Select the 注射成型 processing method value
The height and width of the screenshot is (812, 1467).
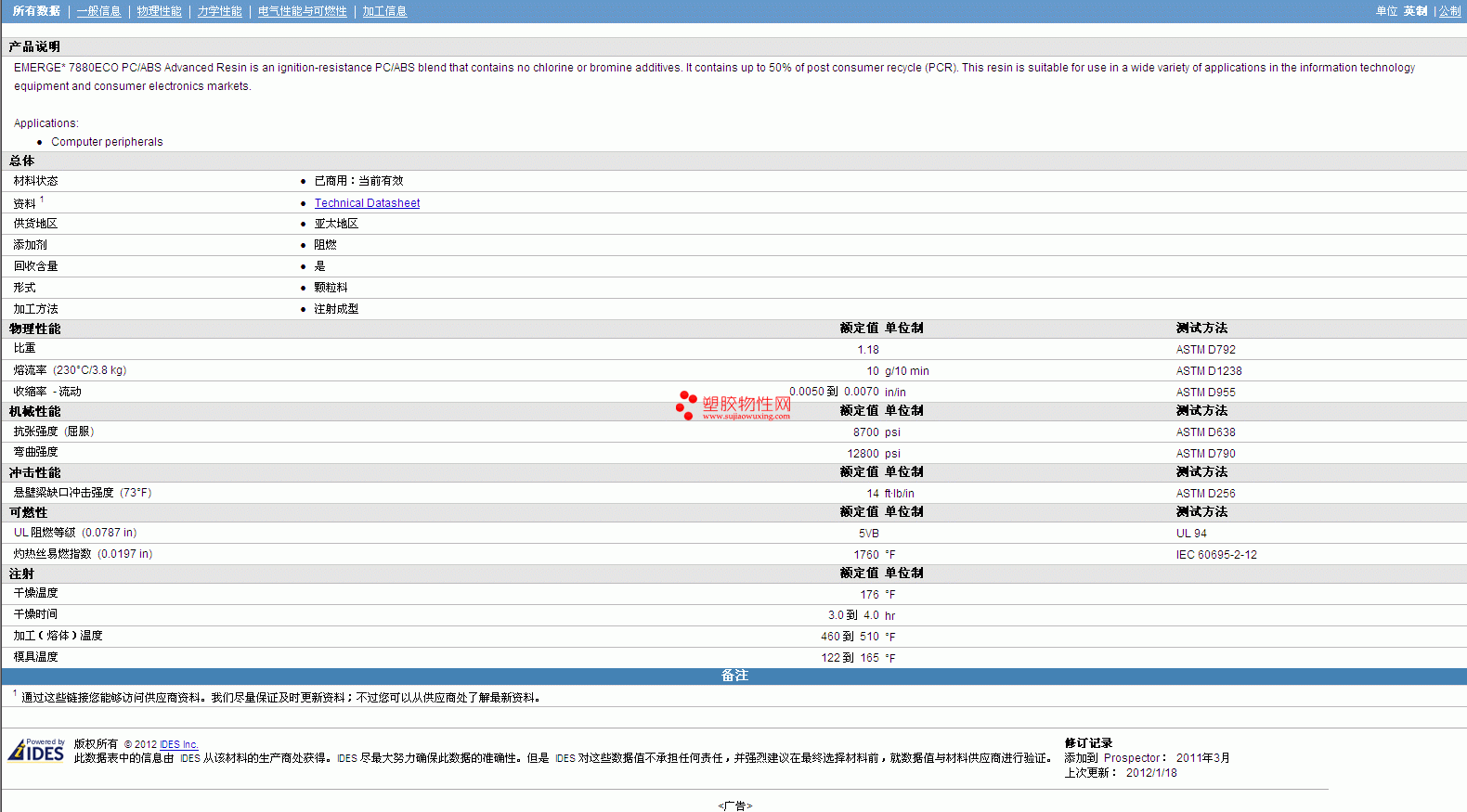336,309
